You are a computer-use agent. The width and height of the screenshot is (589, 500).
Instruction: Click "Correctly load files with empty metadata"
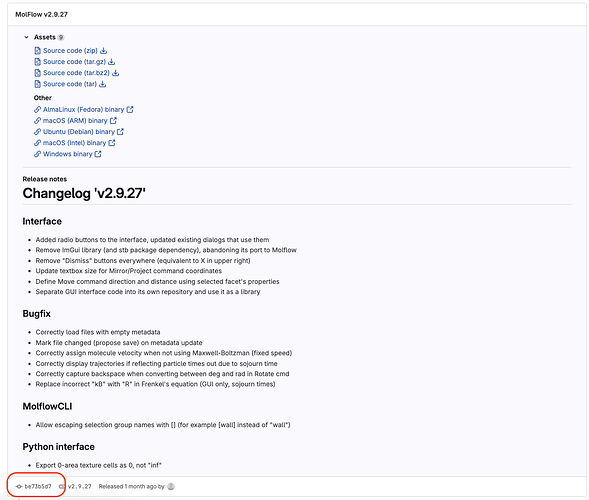[x=98, y=332]
